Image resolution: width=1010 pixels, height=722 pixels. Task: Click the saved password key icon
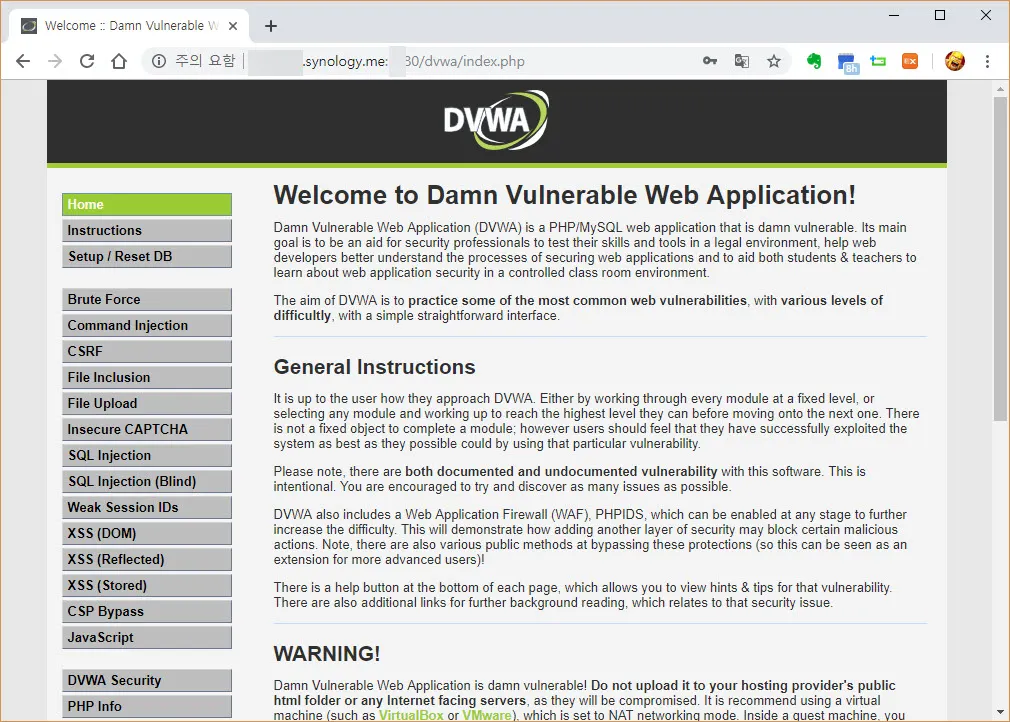point(709,61)
